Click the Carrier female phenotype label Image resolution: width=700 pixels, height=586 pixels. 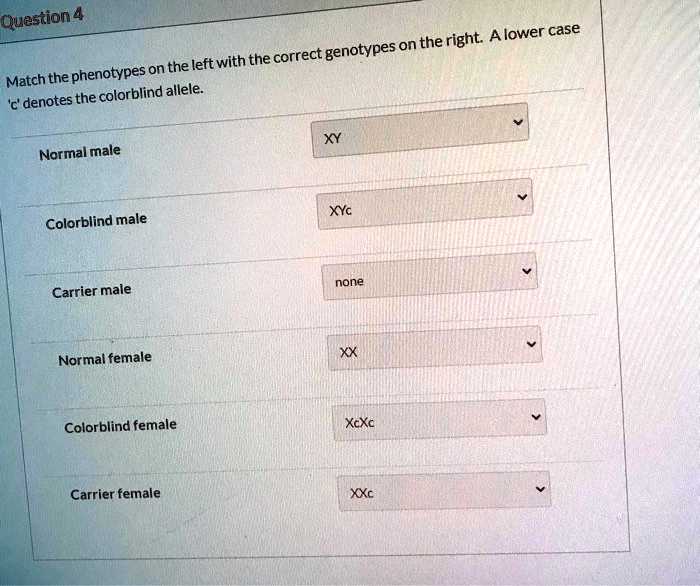115,494
